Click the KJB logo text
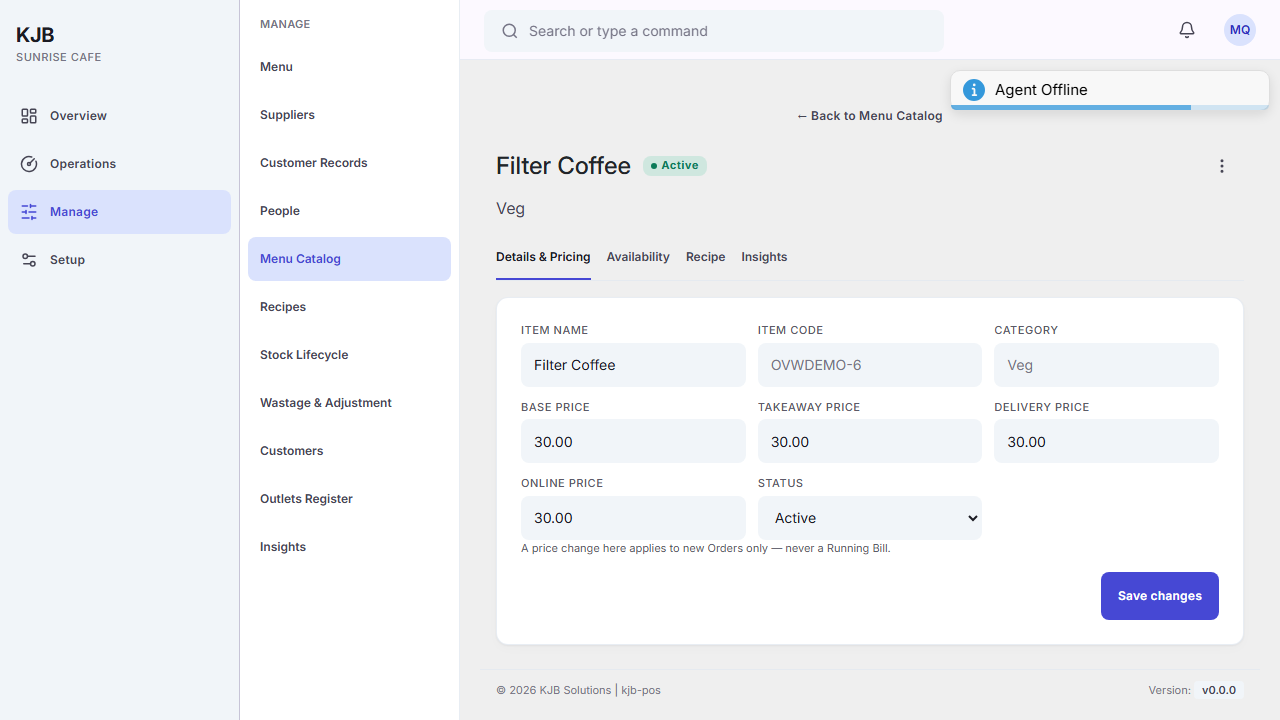 [x=35, y=35]
